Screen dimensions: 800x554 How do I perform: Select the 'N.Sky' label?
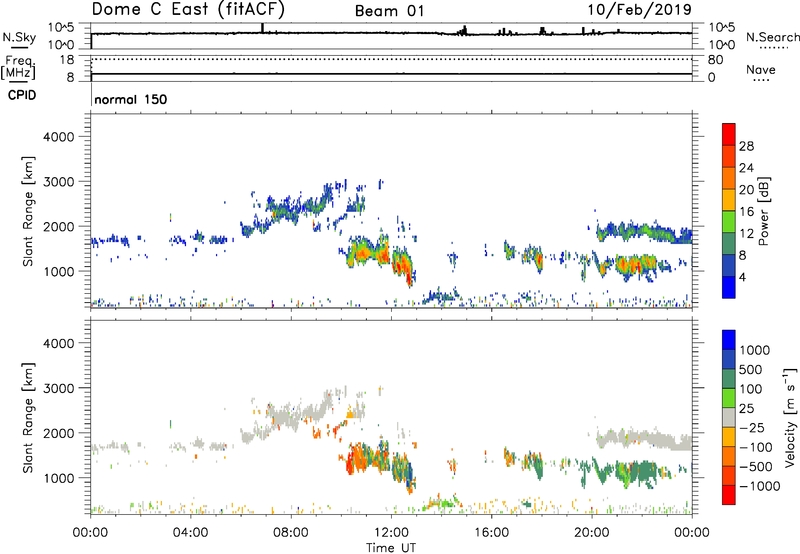coord(19,37)
